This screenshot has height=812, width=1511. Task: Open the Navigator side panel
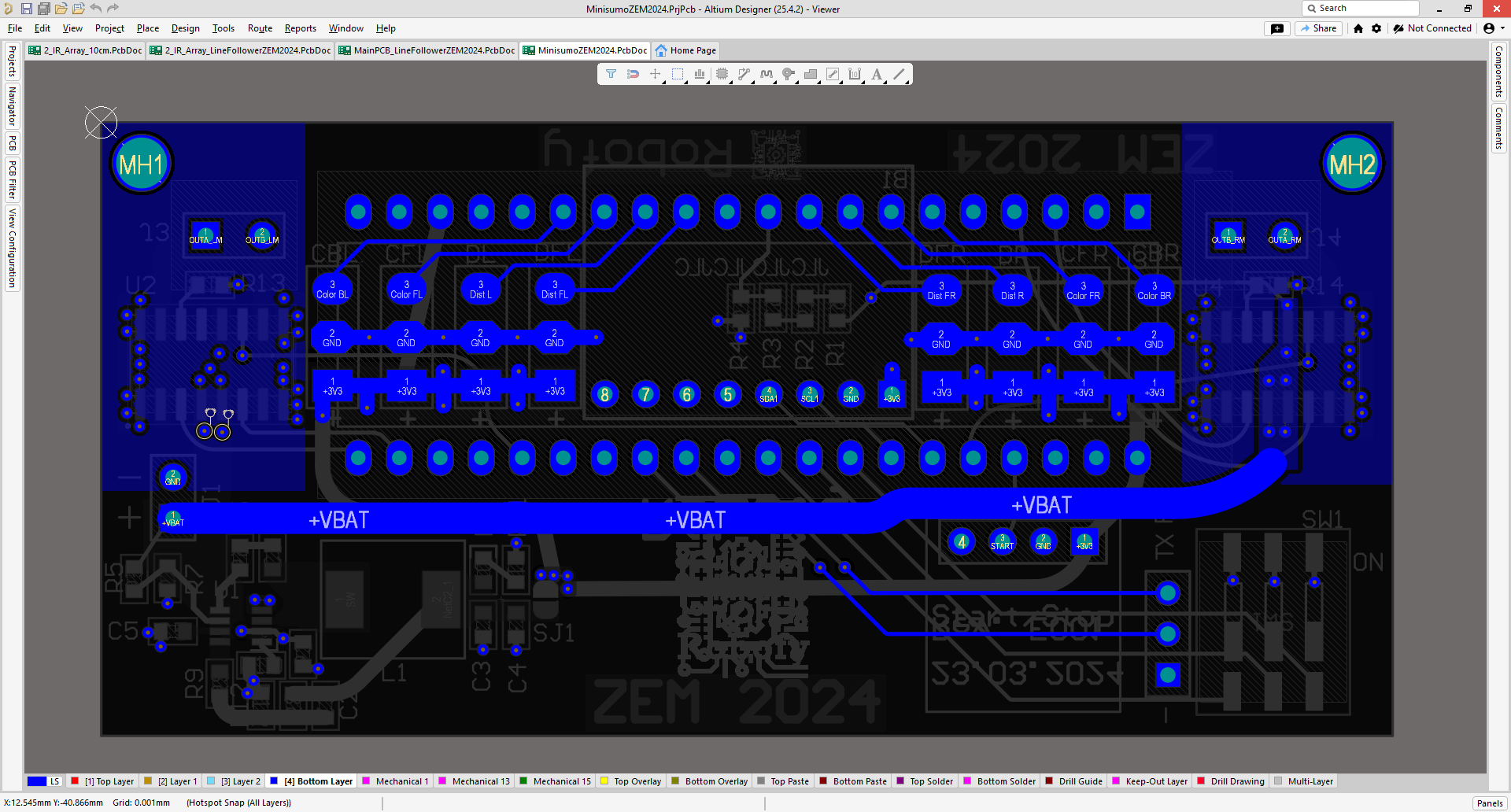click(12, 106)
